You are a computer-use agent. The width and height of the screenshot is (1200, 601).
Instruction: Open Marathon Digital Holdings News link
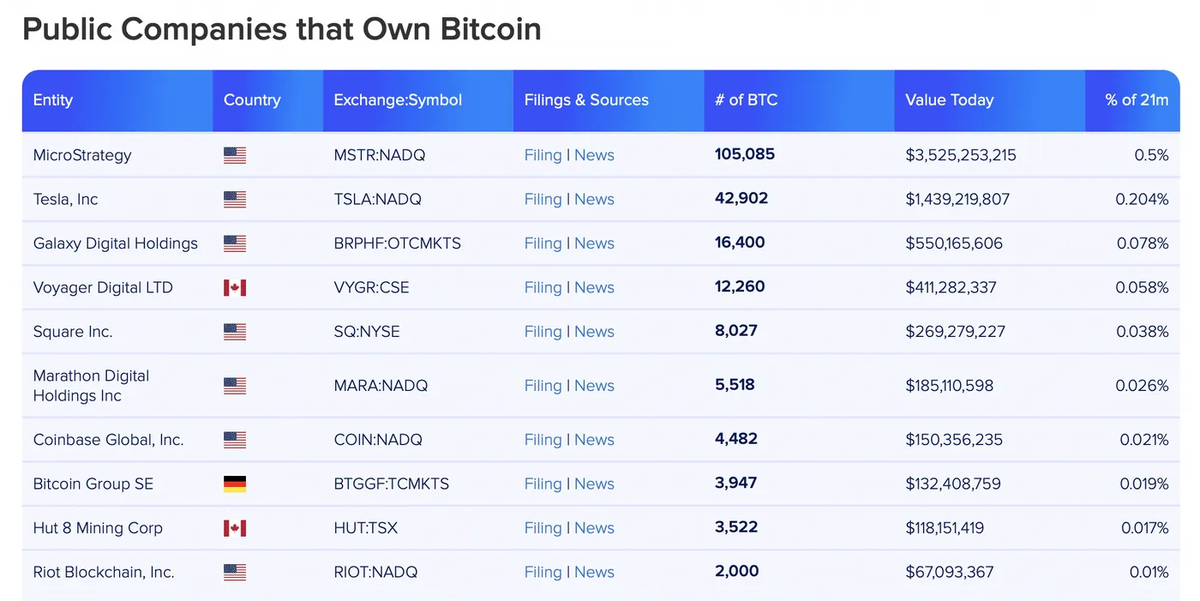click(x=594, y=386)
